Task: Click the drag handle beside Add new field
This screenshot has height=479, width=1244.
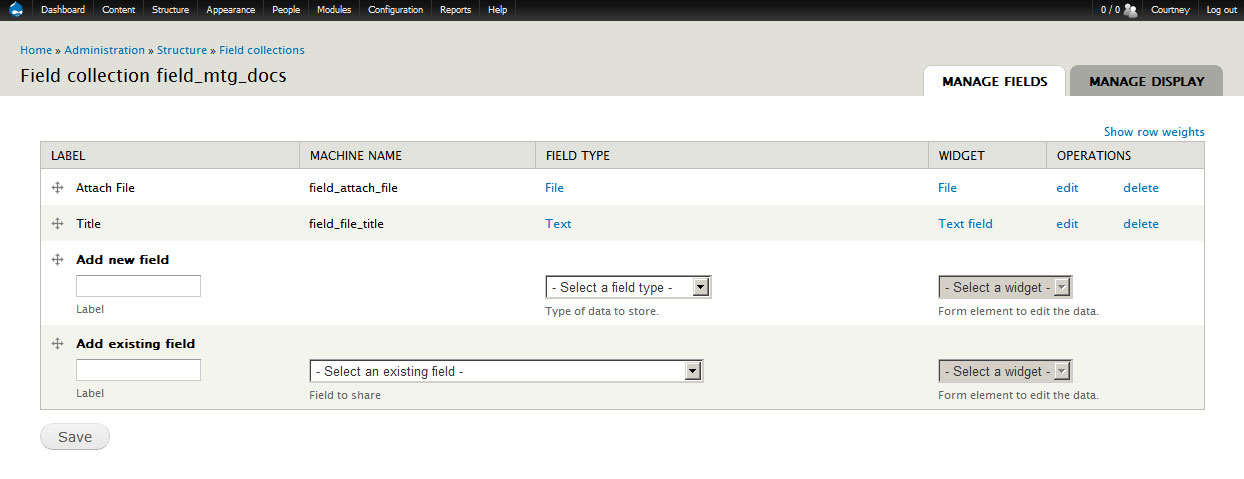Action: [x=57, y=259]
